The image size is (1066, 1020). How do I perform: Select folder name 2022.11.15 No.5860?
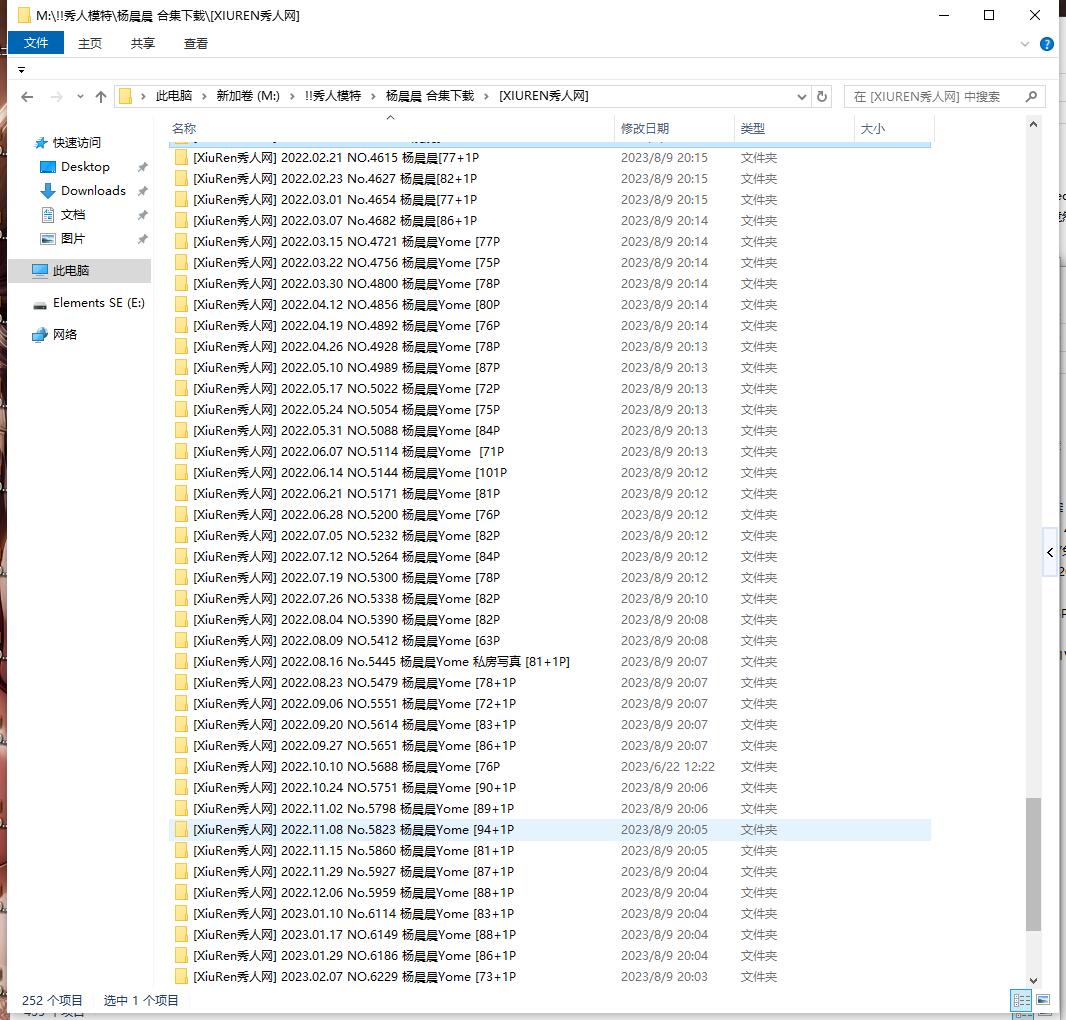point(354,851)
